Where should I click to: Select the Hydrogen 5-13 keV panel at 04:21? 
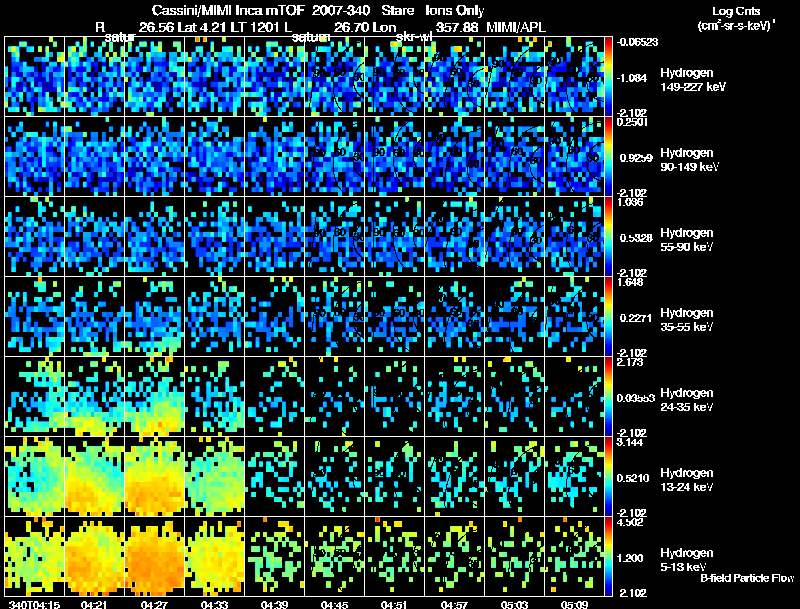click(x=95, y=556)
